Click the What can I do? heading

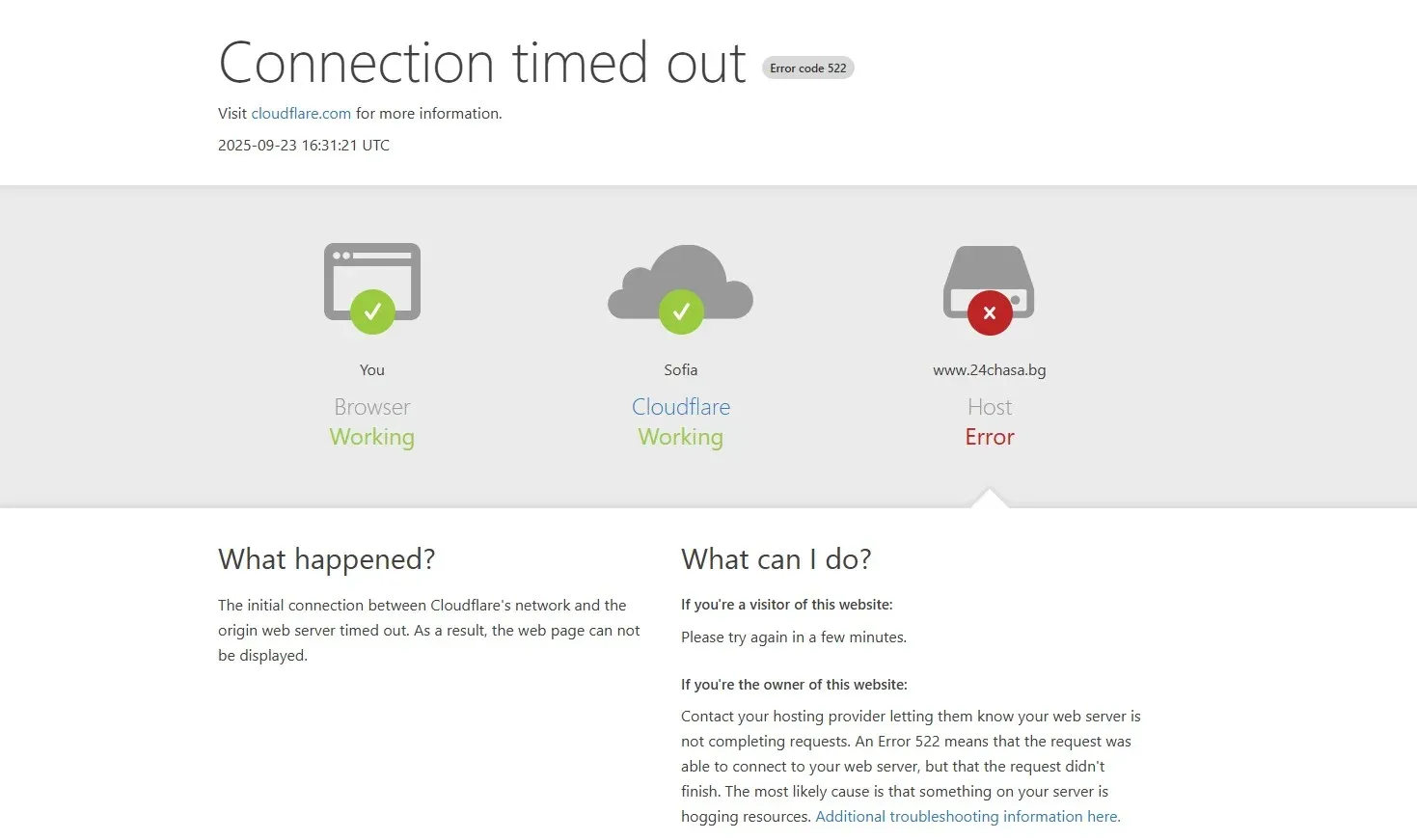coord(777,559)
